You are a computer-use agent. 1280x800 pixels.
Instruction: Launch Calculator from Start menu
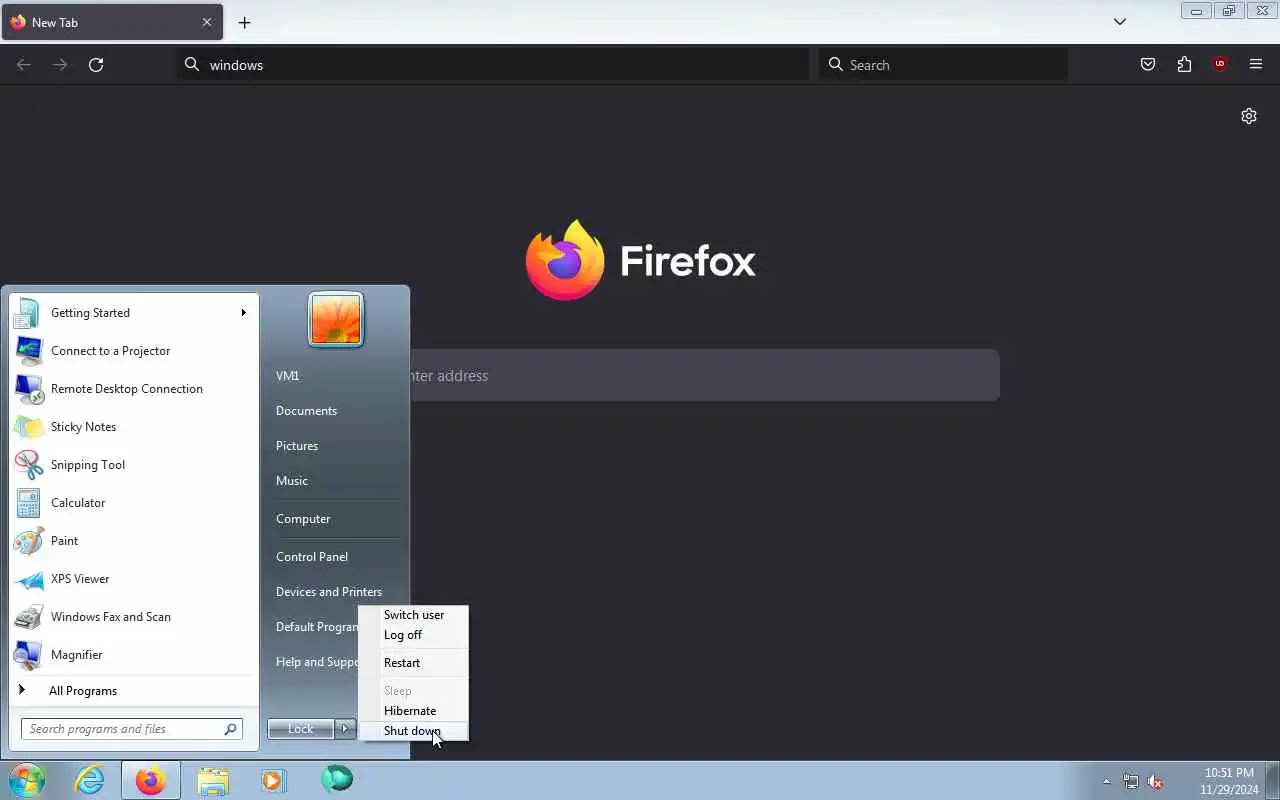click(133, 503)
